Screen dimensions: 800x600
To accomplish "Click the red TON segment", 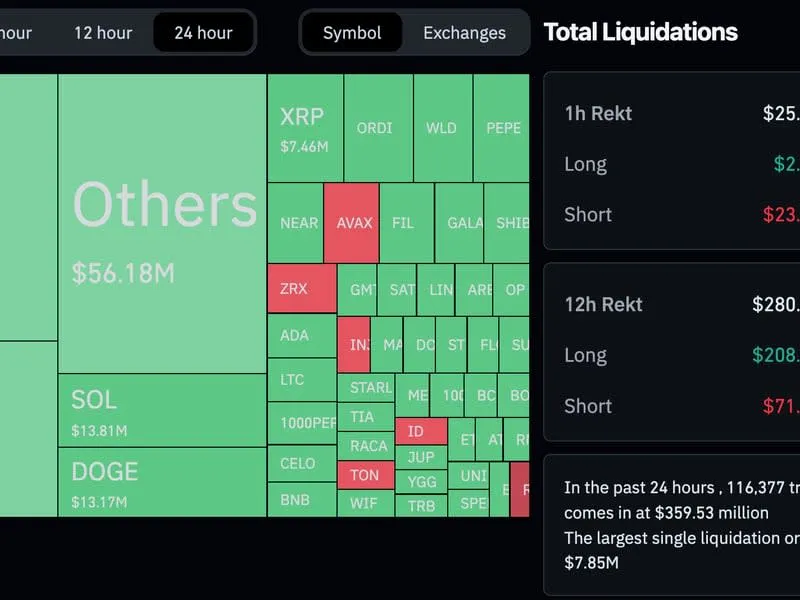I will [367, 475].
